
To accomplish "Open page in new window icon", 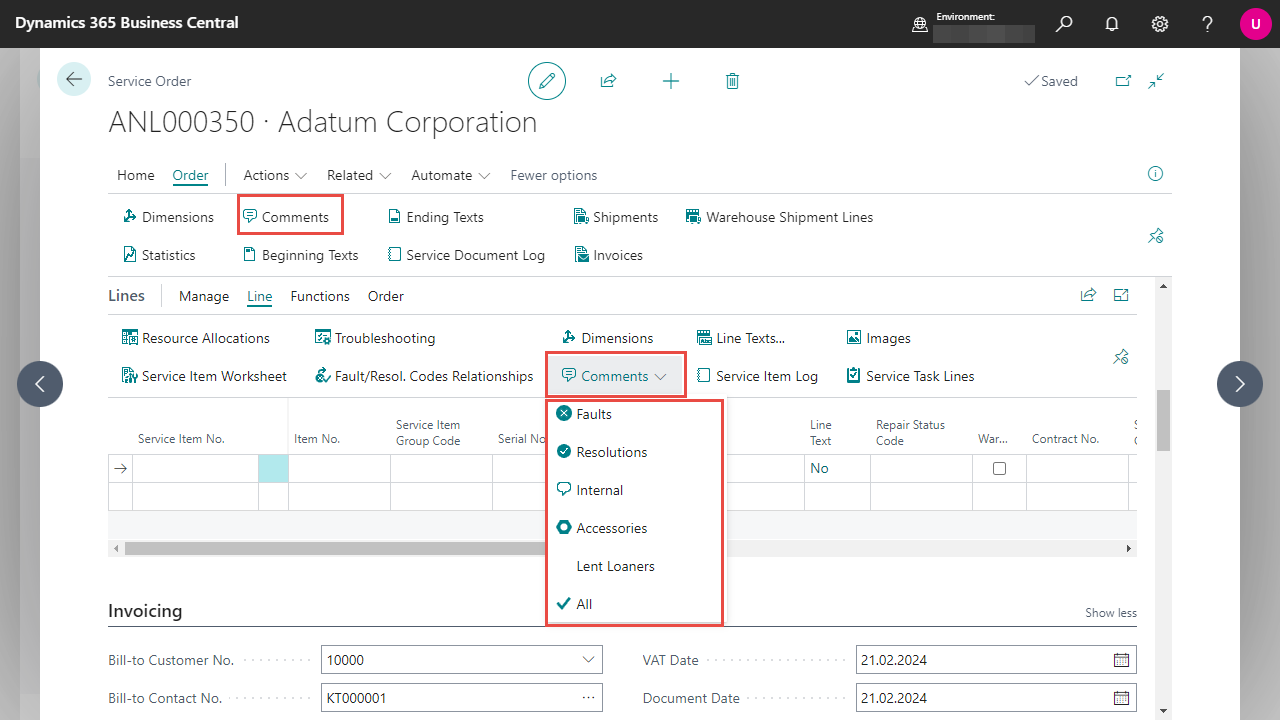I will tap(1123, 81).
